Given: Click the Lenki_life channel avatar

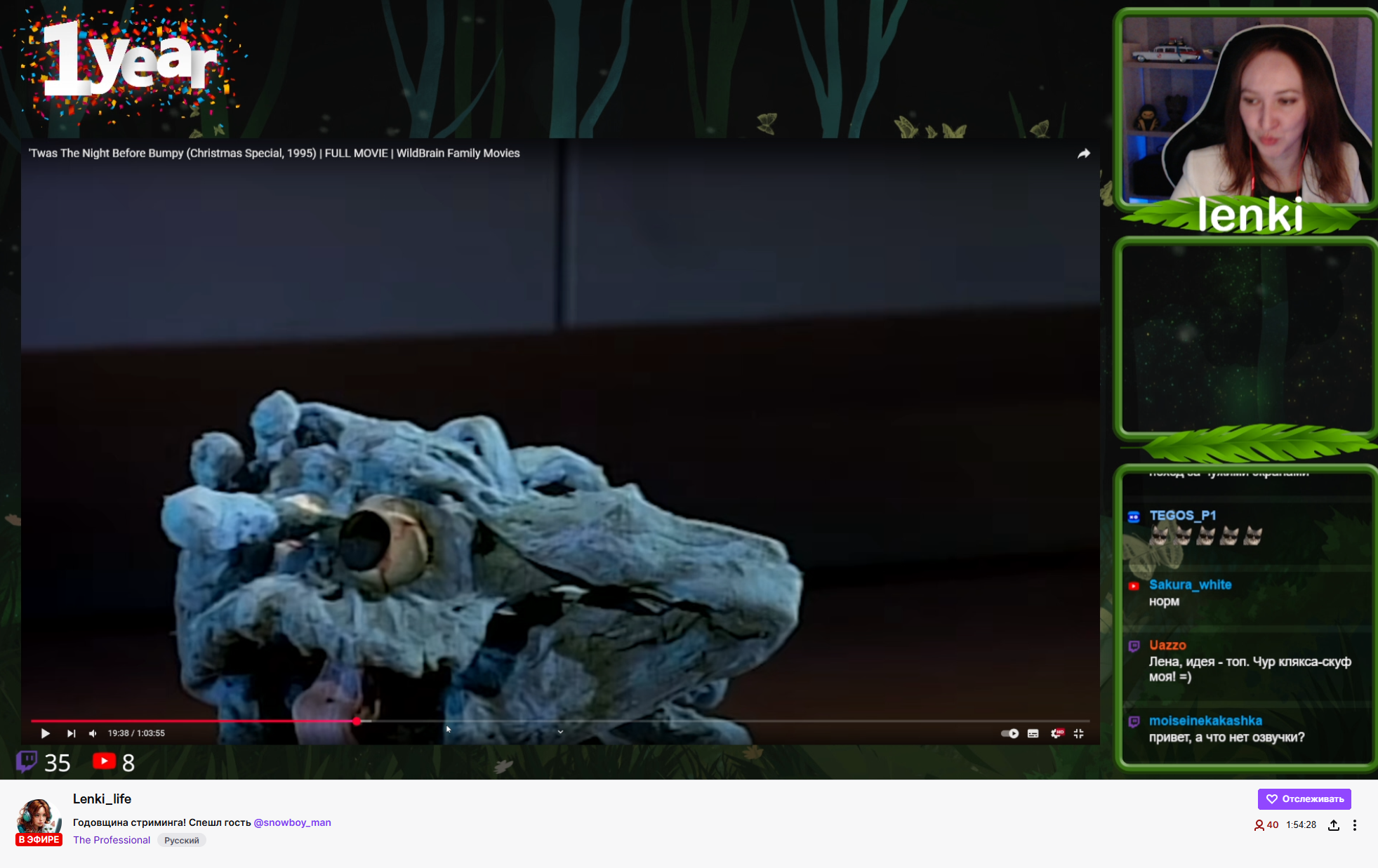Looking at the screenshot, I should tap(39, 817).
